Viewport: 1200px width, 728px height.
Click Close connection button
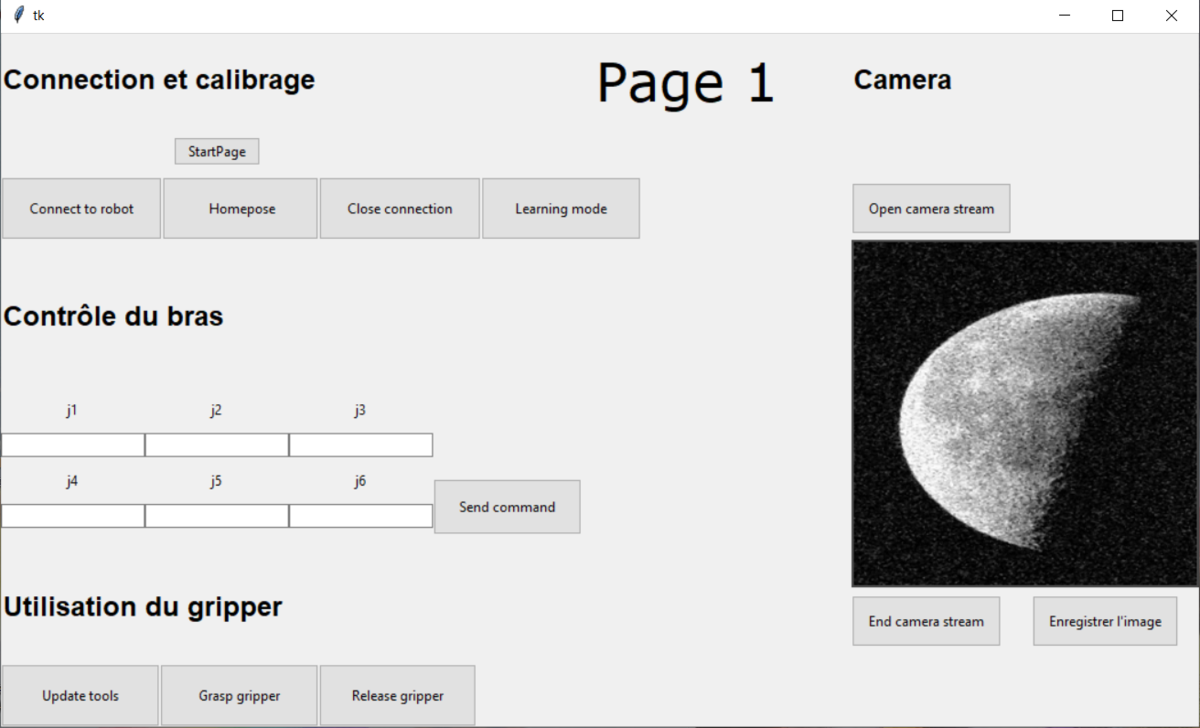399,209
